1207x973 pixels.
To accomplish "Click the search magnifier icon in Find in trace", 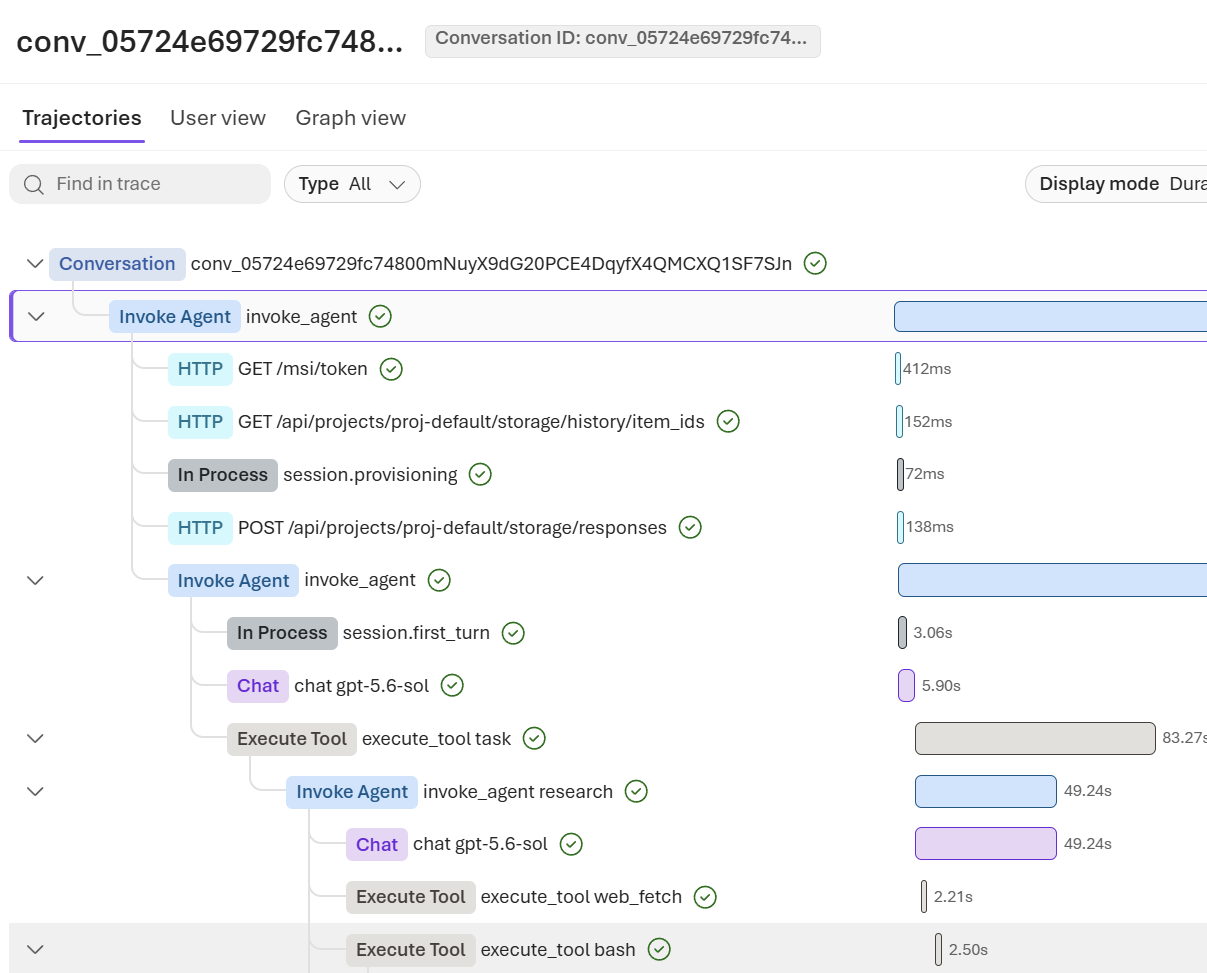I will point(34,184).
